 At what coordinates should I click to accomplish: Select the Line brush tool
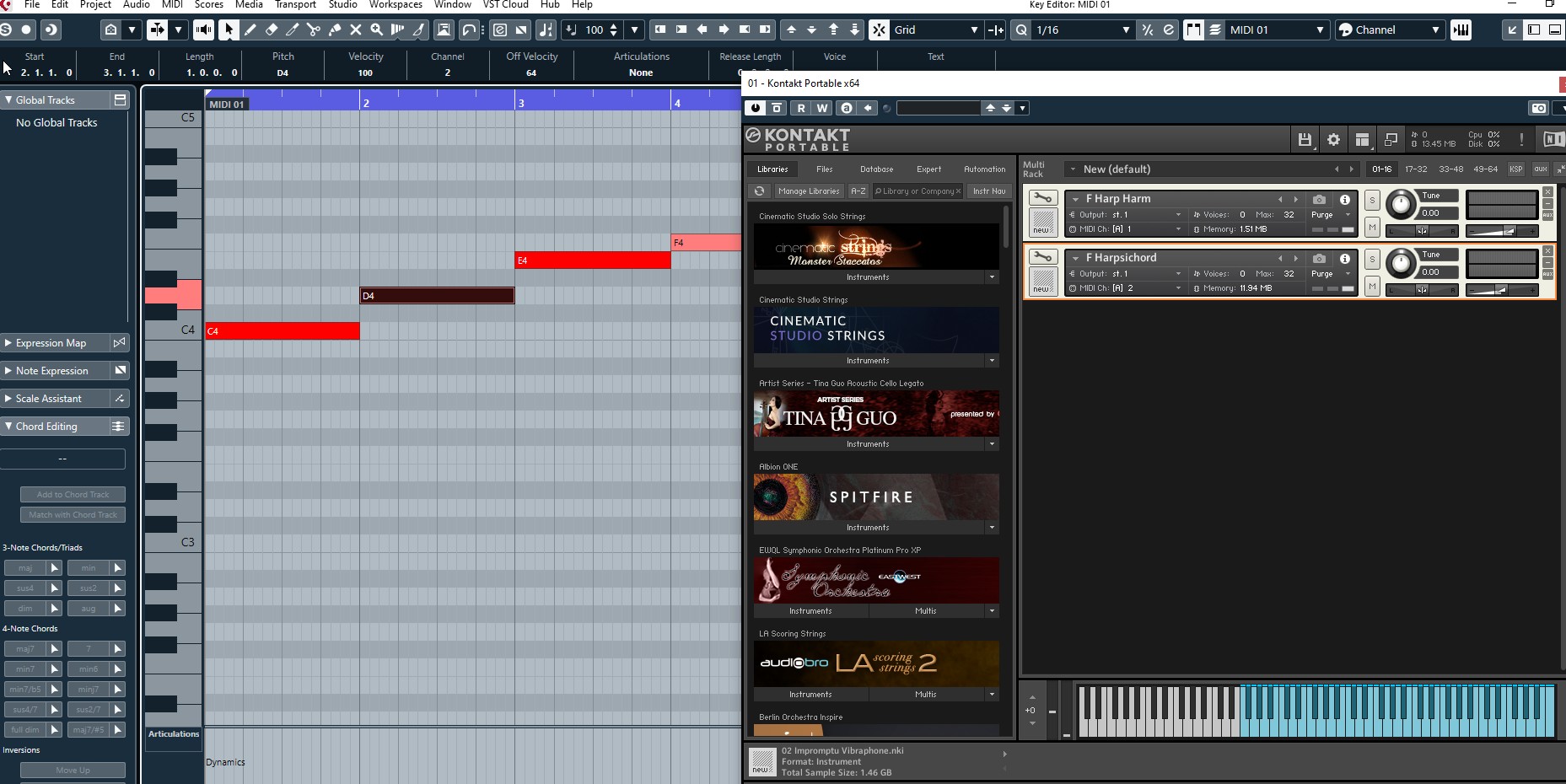coord(418,30)
